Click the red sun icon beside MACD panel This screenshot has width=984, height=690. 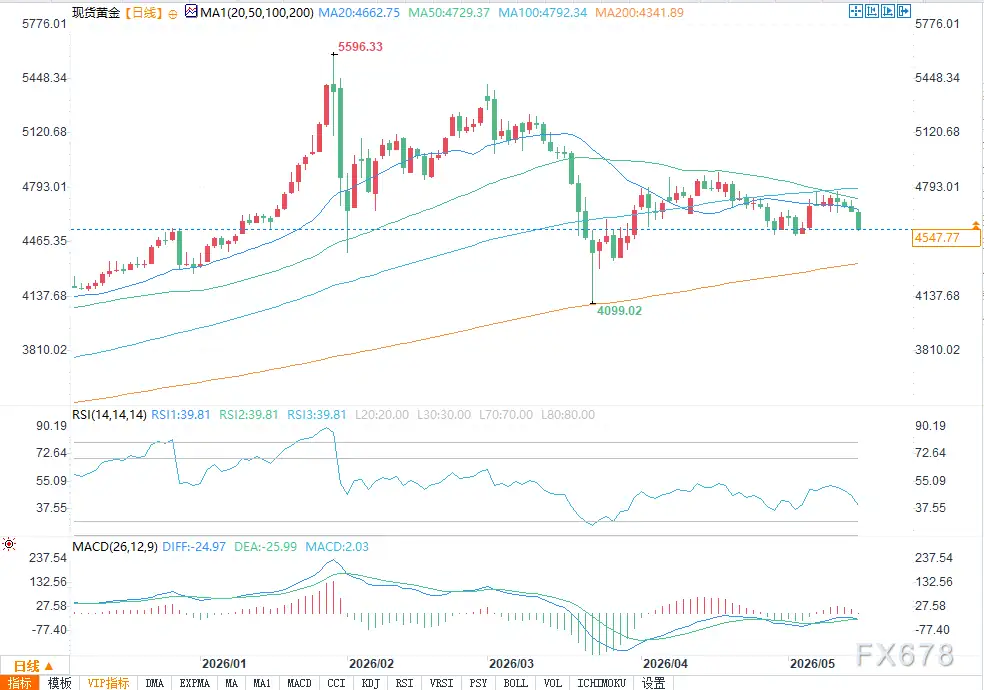click(x=9, y=544)
